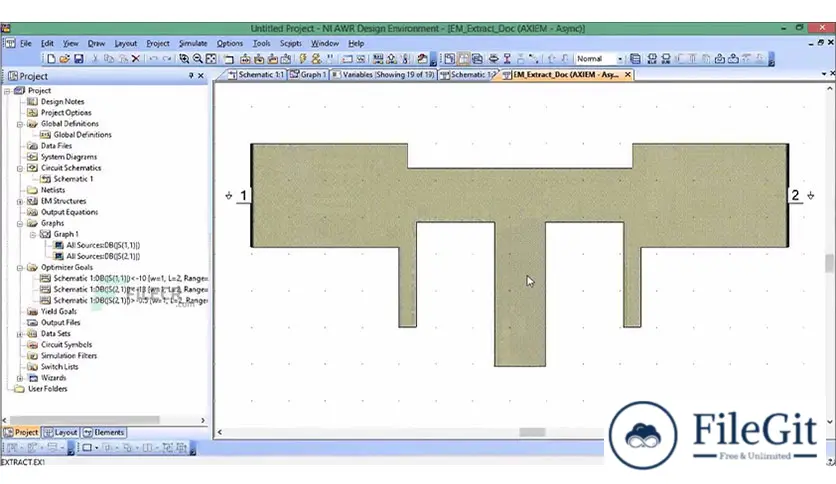Screen dimensions: 836x484
Task: Switch to the Layout panel tab
Action: click(61, 432)
